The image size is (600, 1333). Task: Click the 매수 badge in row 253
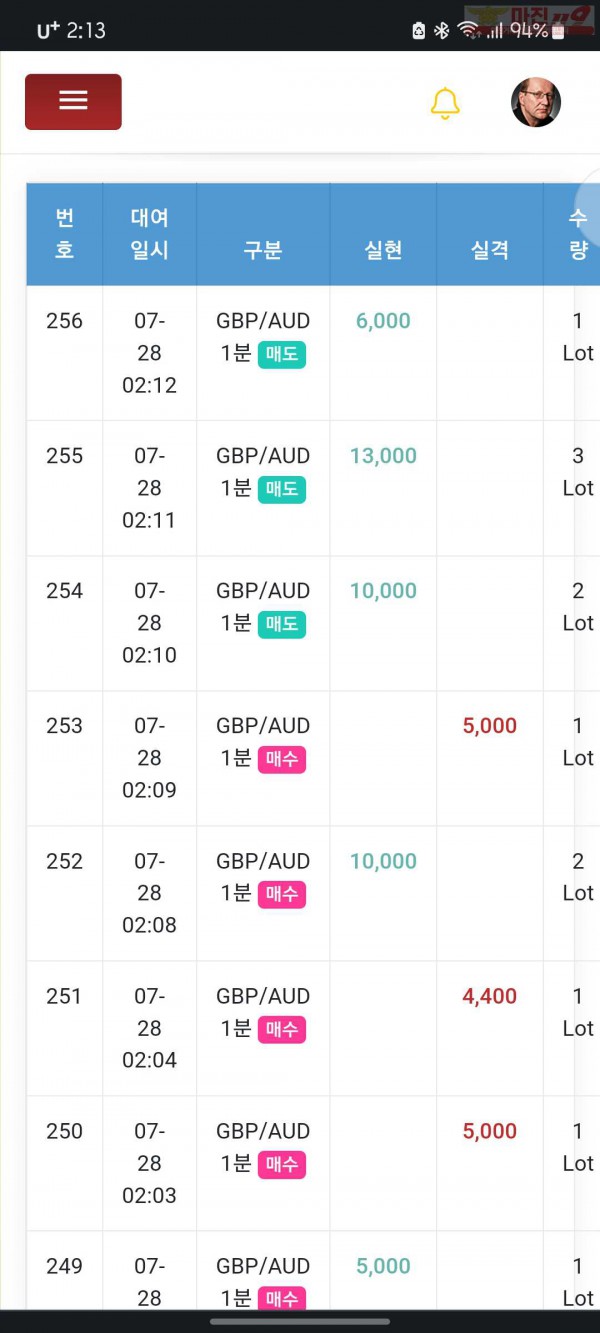click(282, 760)
